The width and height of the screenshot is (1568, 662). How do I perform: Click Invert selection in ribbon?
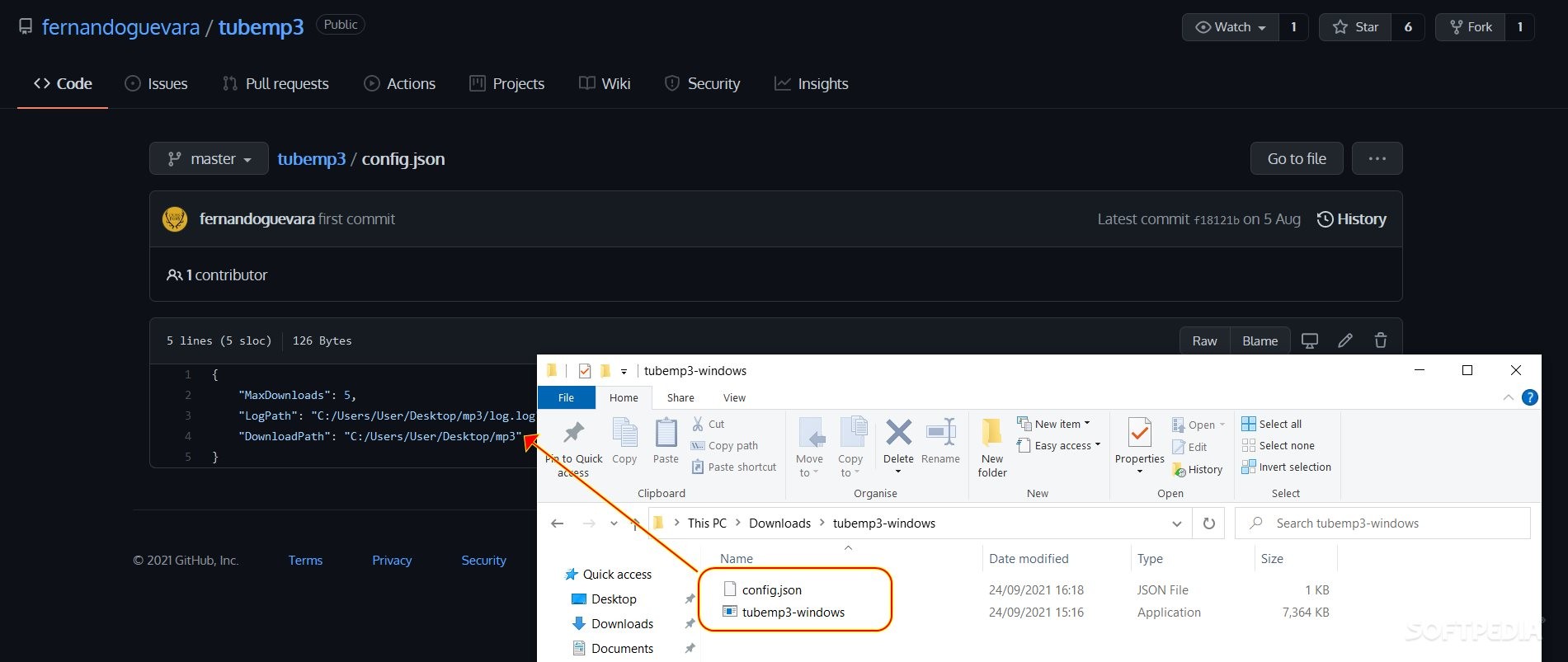coord(1287,467)
